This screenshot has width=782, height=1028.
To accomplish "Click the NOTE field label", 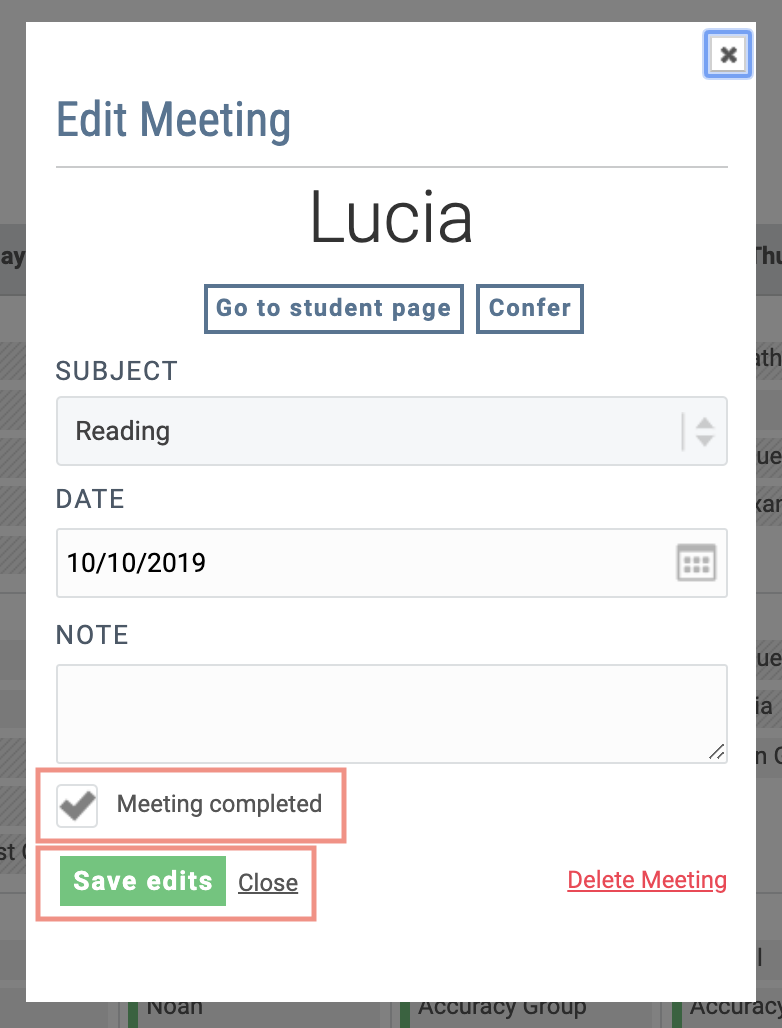I will pyautogui.click(x=92, y=635).
